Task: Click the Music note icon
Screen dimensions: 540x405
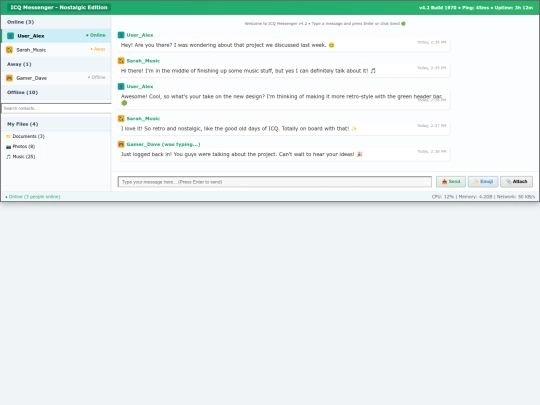Action: tap(9, 157)
